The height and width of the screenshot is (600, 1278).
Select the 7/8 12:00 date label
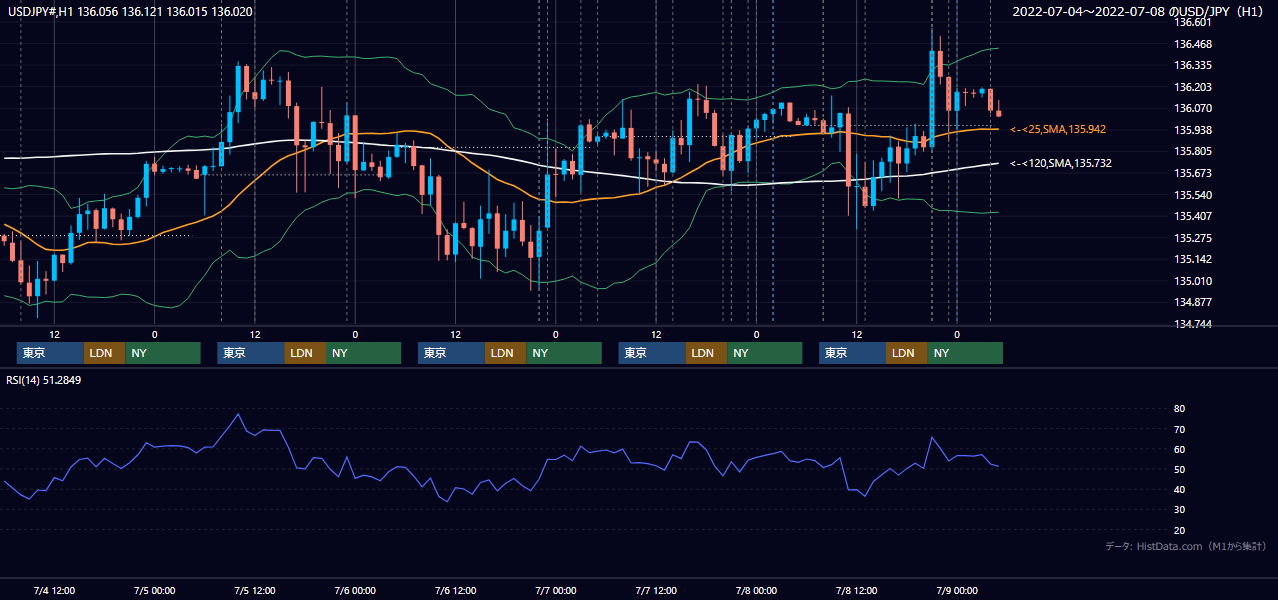coord(856,590)
